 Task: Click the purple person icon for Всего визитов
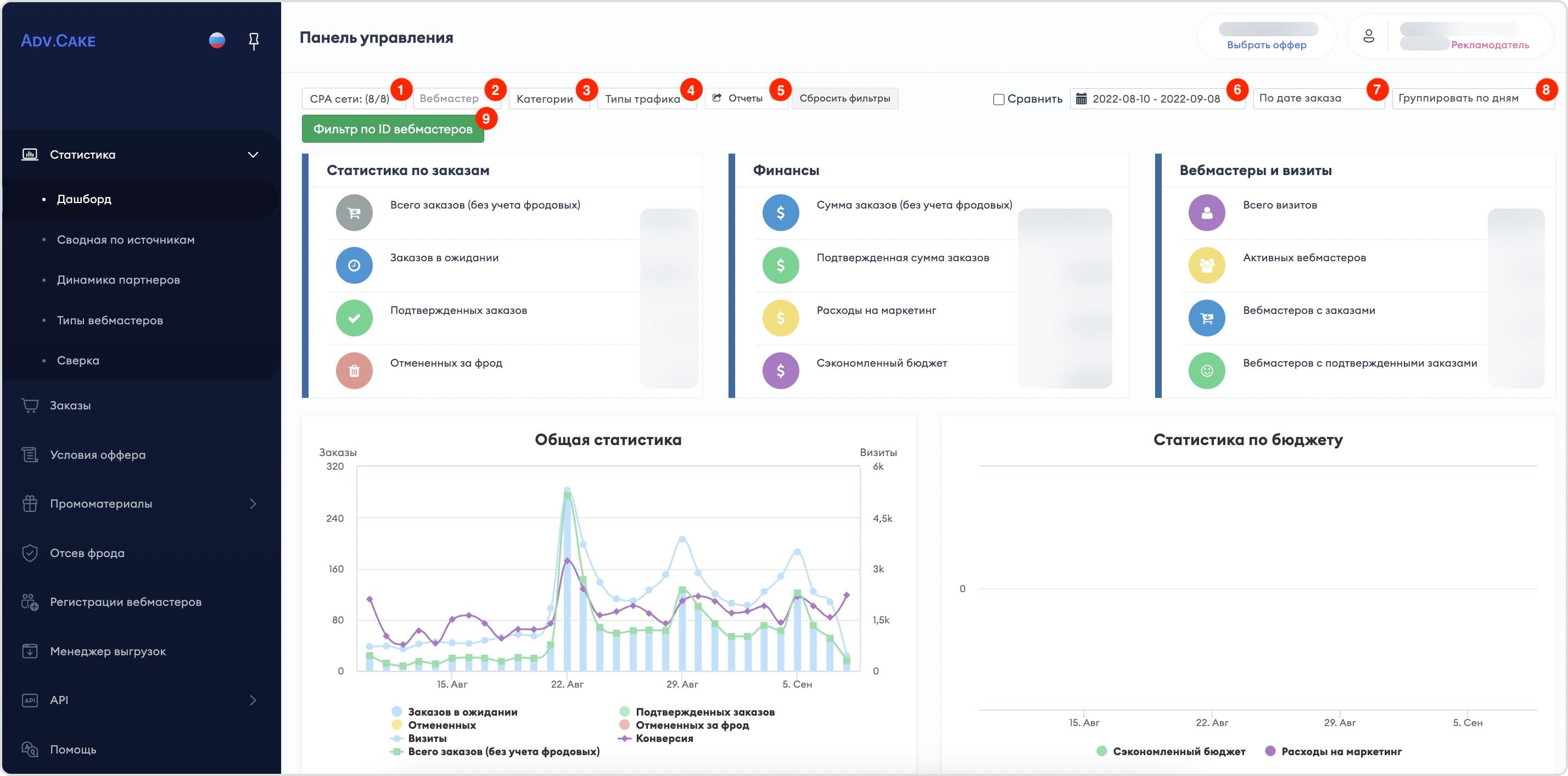pyautogui.click(x=1206, y=212)
